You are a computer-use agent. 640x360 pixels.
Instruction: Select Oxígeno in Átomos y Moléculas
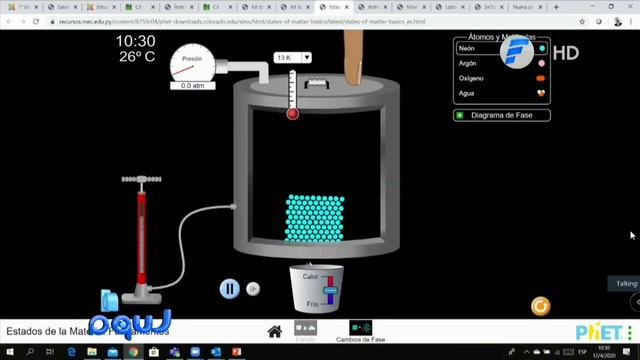[502, 78]
